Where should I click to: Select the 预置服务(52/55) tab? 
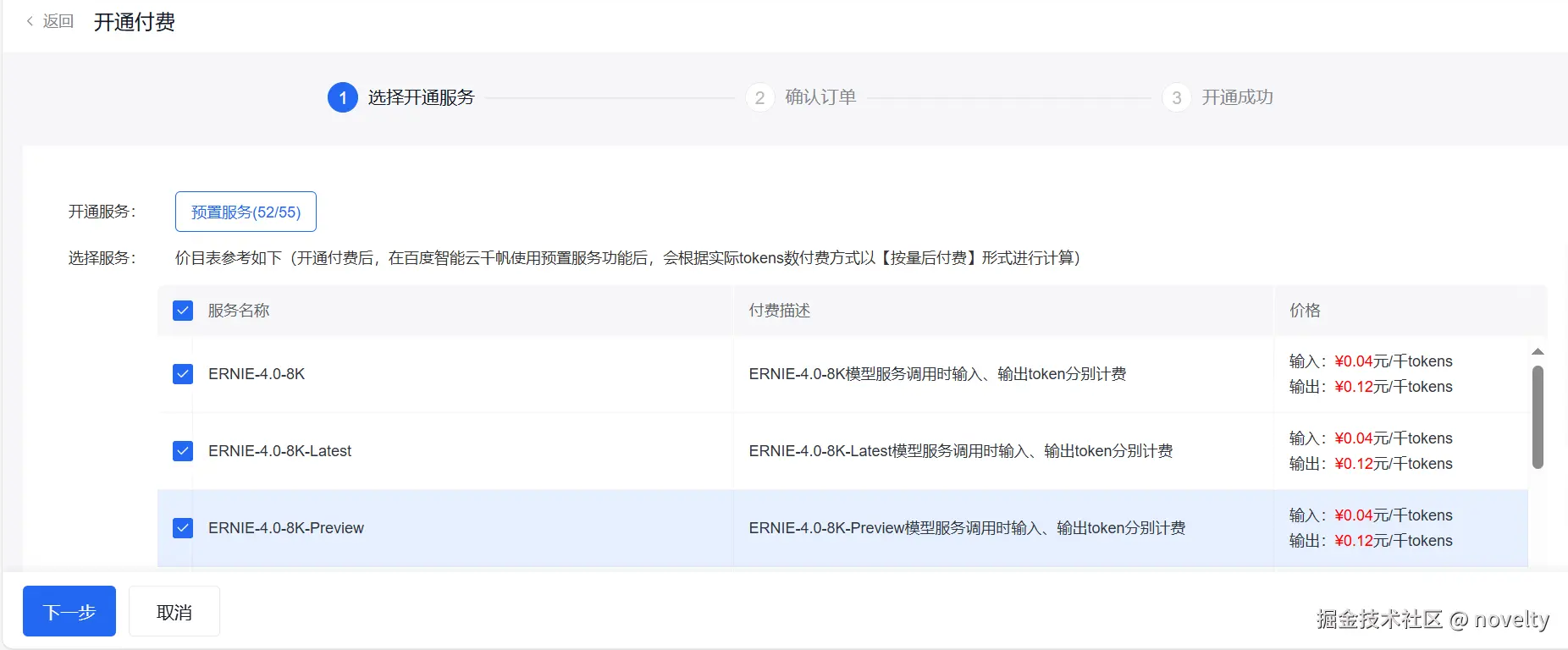coord(246,212)
